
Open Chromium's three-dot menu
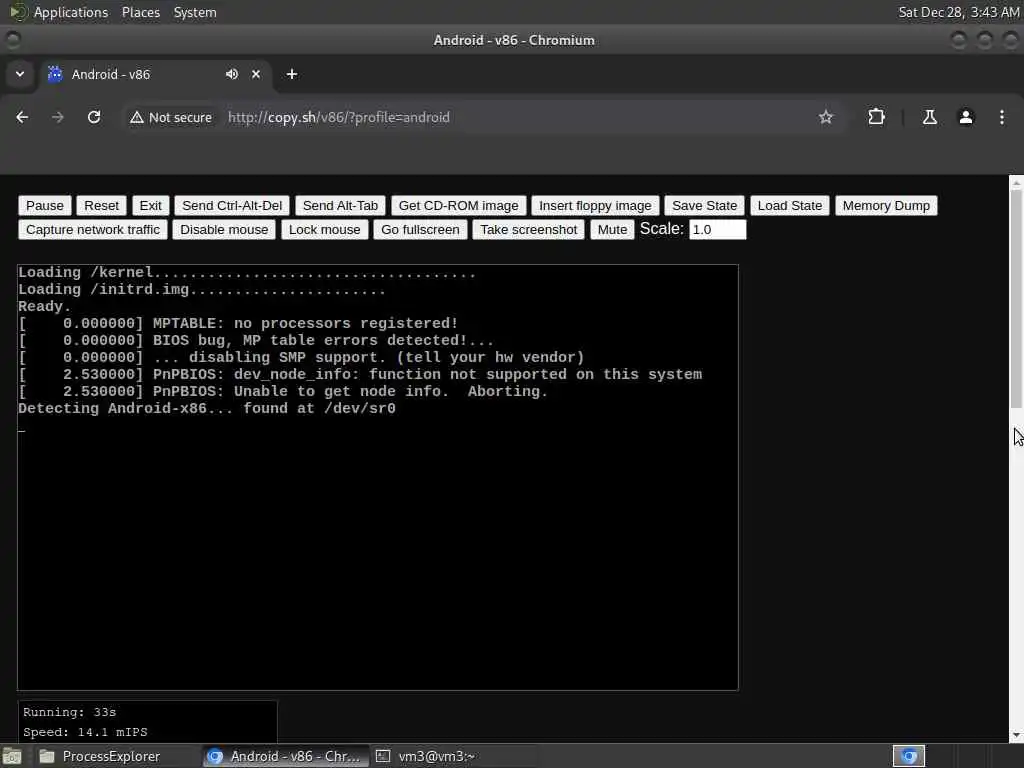[1002, 117]
